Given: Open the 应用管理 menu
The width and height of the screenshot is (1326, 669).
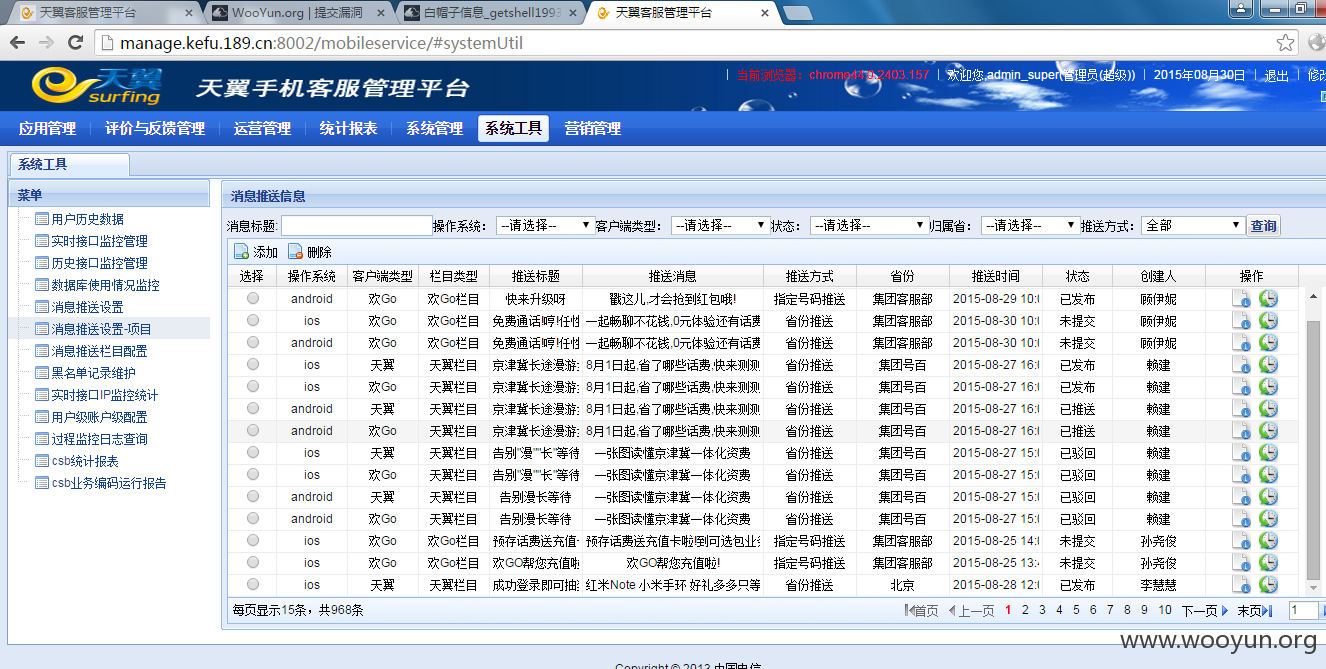Looking at the screenshot, I should 47,128.
